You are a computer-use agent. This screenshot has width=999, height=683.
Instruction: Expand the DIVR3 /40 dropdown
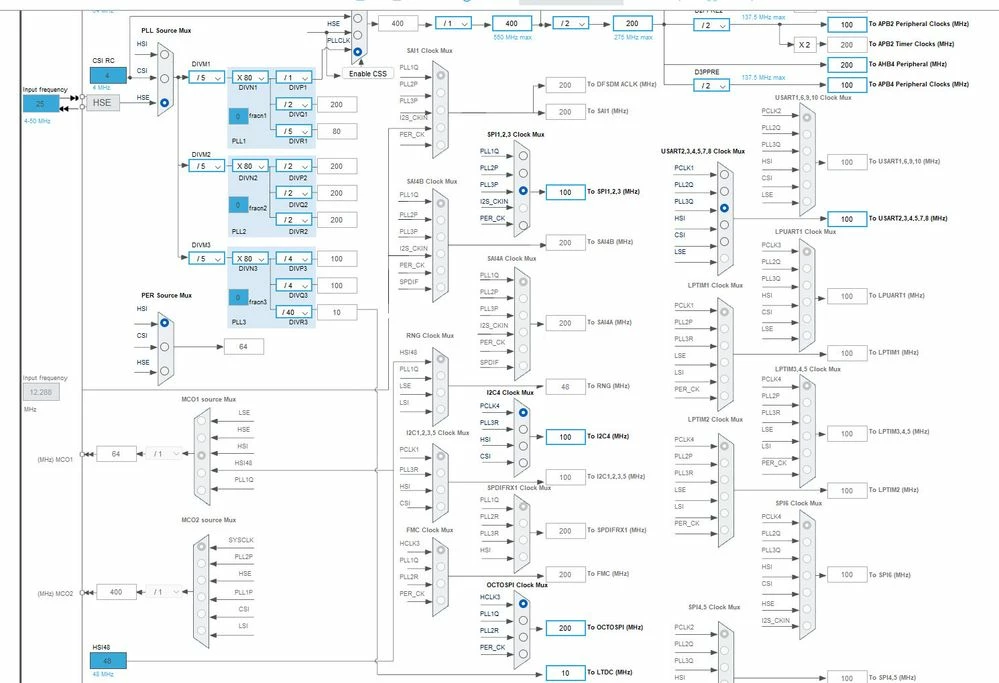294,312
